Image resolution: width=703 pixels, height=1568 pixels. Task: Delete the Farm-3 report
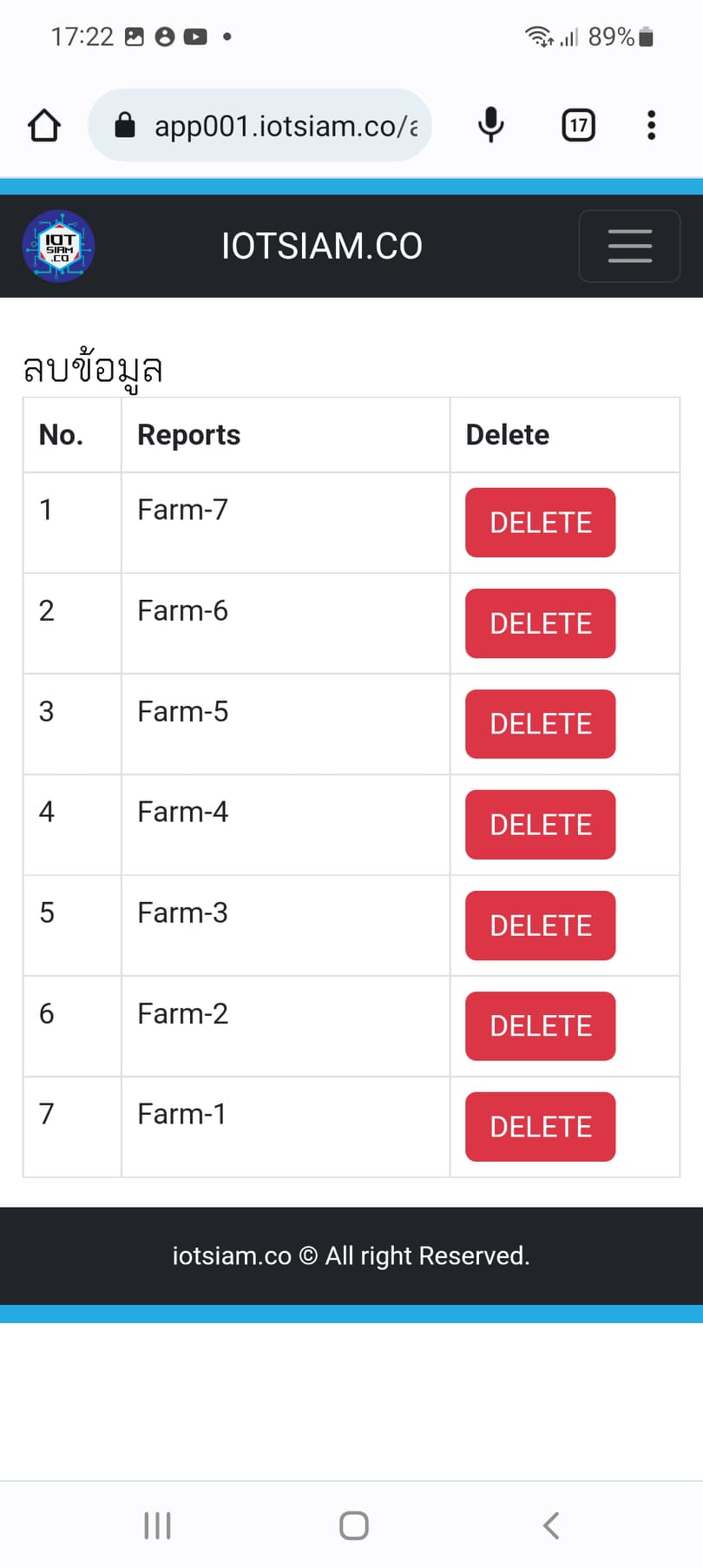tap(540, 926)
